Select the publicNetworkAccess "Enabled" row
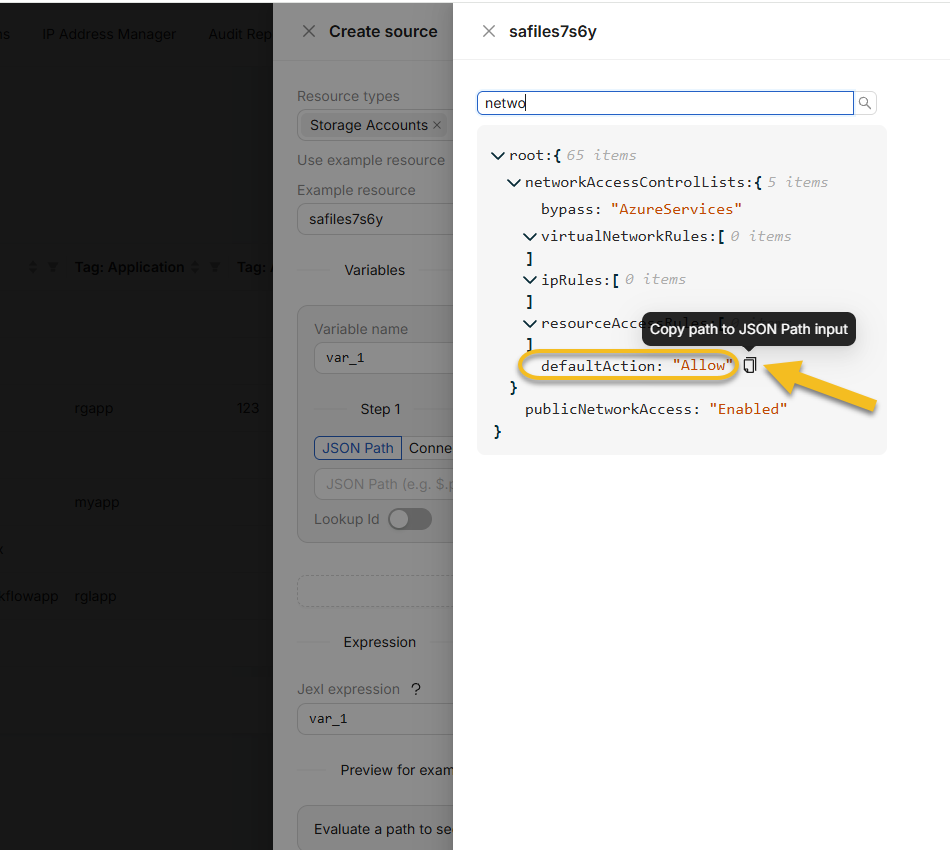 tap(656, 410)
